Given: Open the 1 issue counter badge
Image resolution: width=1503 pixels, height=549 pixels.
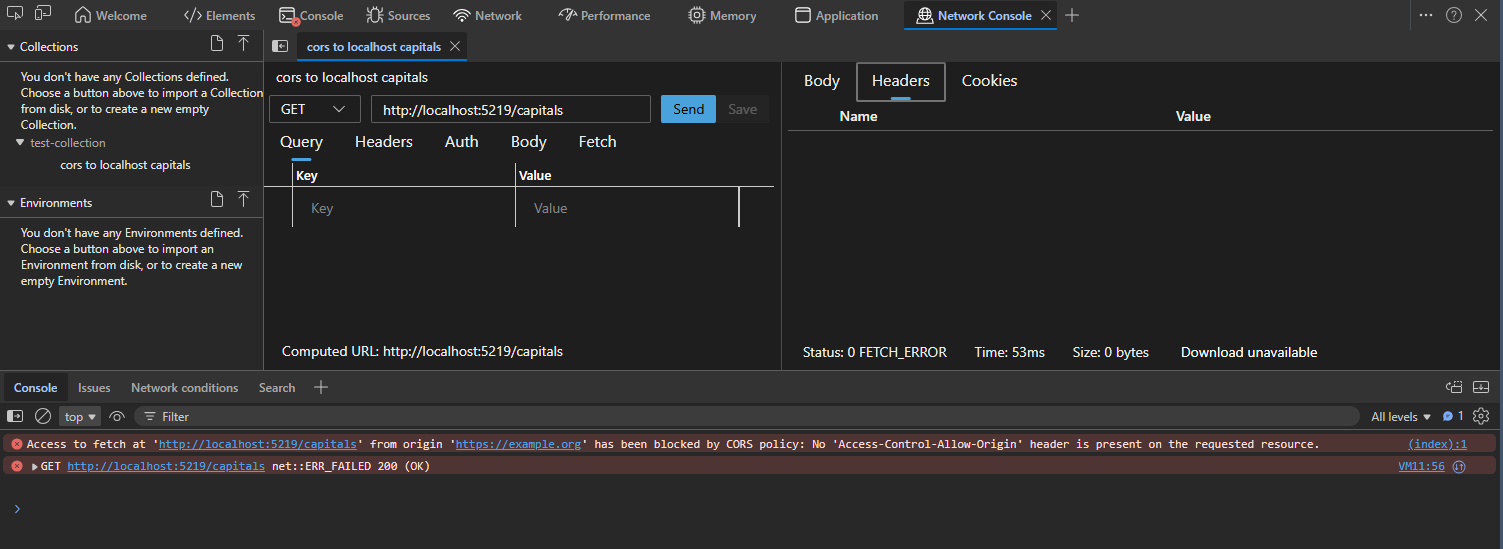Looking at the screenshot, I should pyautogui.click(x=1453, y=416).
